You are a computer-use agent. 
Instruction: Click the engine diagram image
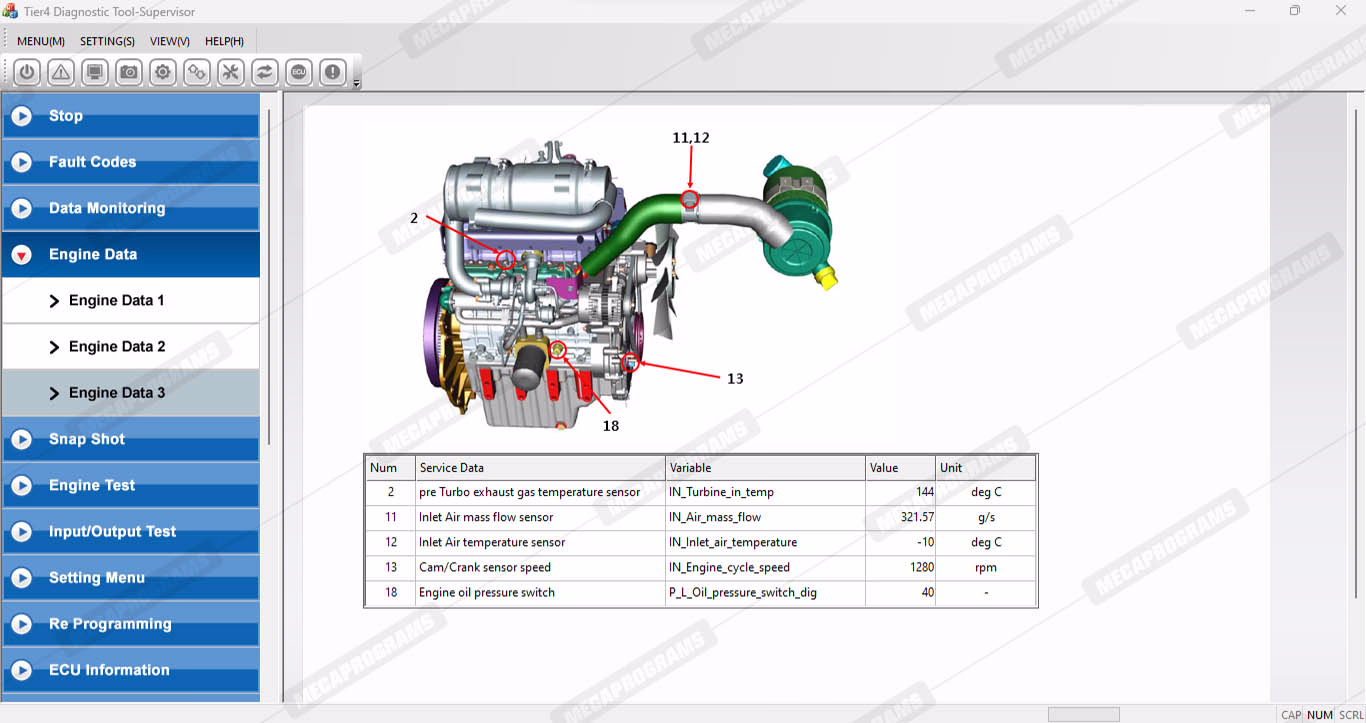(632, 285)
